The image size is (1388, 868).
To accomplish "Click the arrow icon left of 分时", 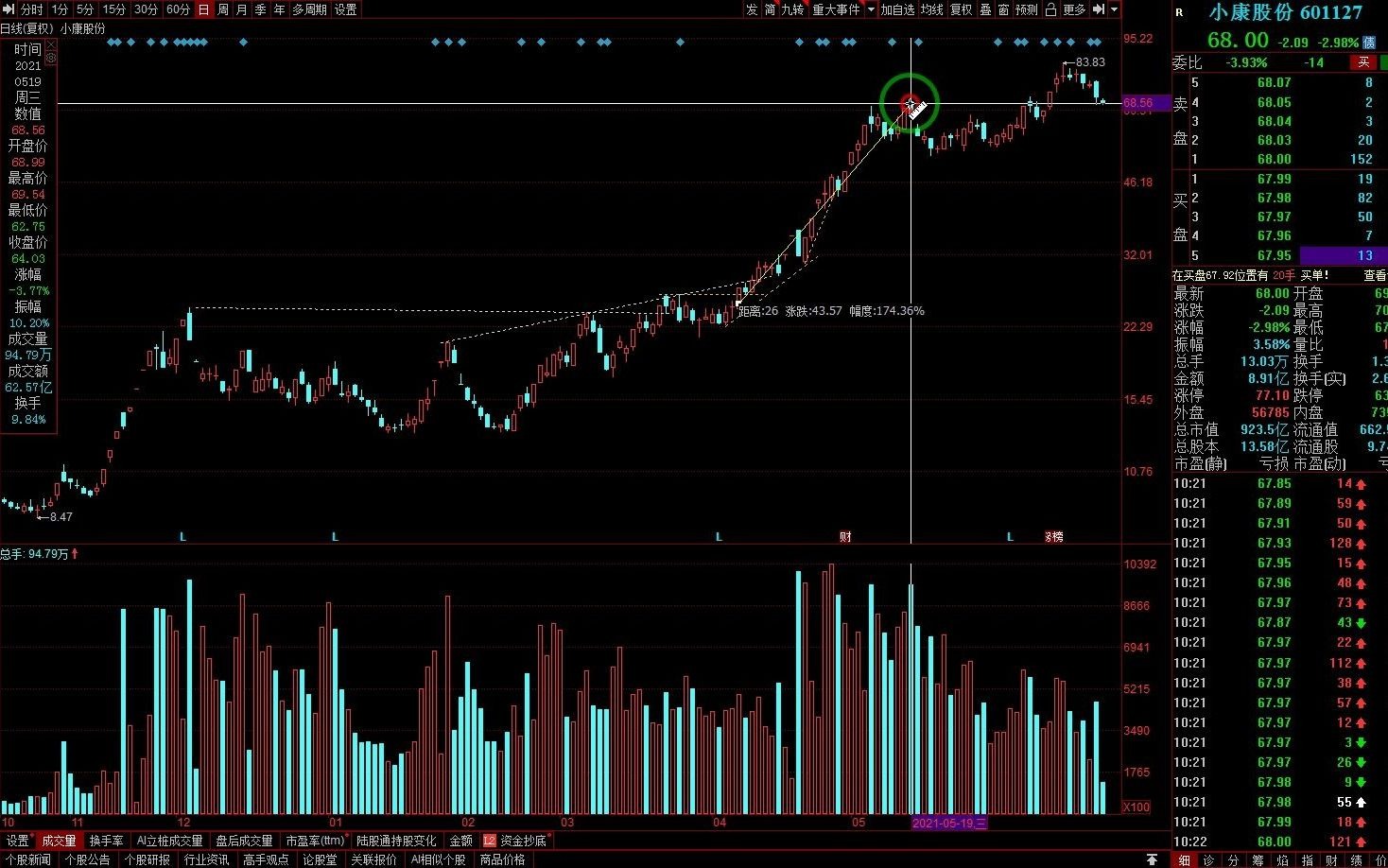I will pyautogui.click(x=9, y=9).
